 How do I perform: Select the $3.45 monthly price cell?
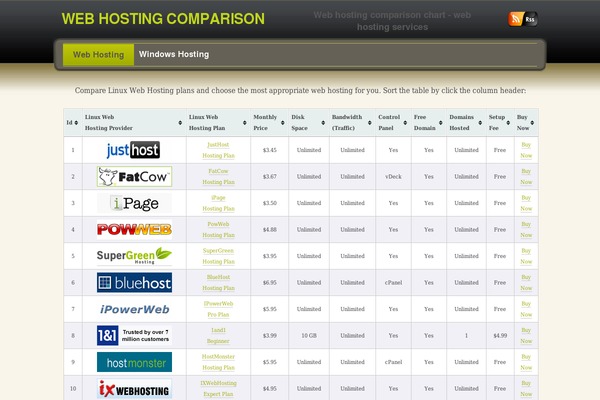pyautogui.click(x=269, y=150)
